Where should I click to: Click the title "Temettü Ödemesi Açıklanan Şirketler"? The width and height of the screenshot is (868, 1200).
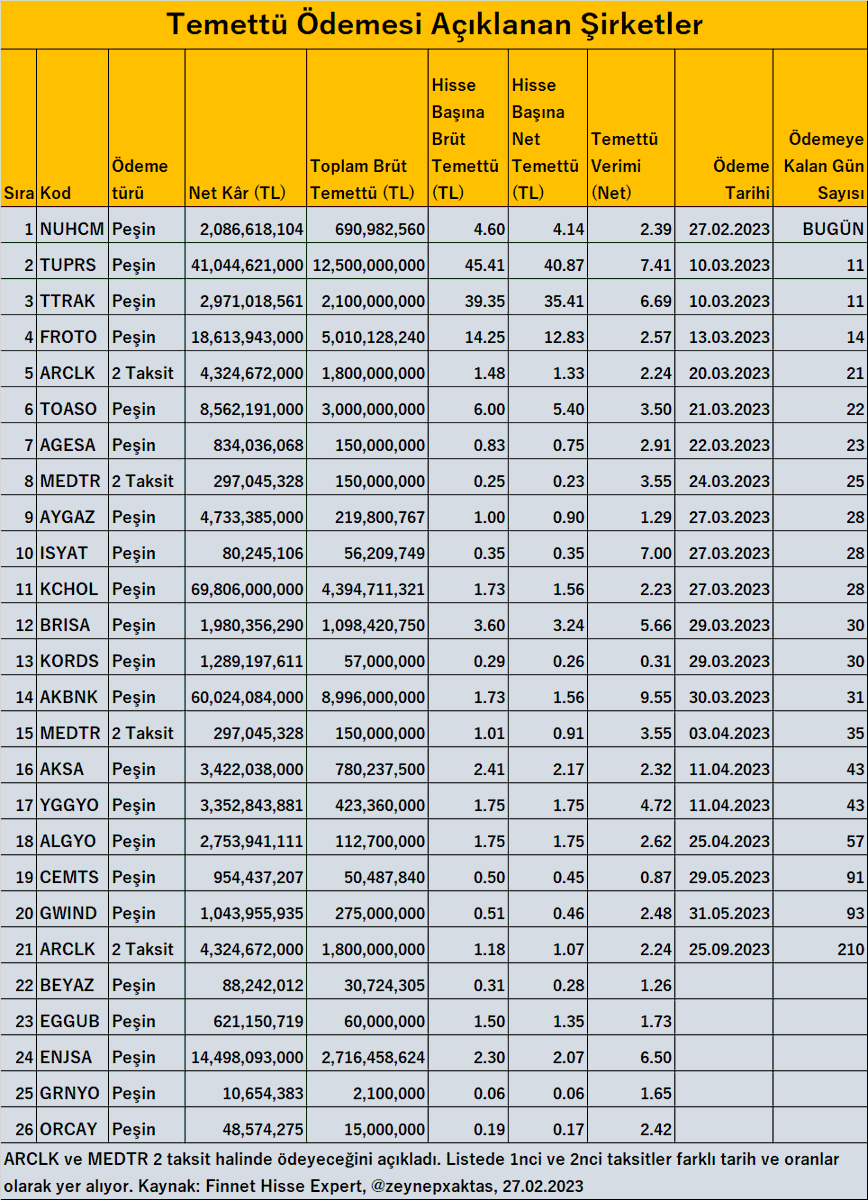[434, 24]
